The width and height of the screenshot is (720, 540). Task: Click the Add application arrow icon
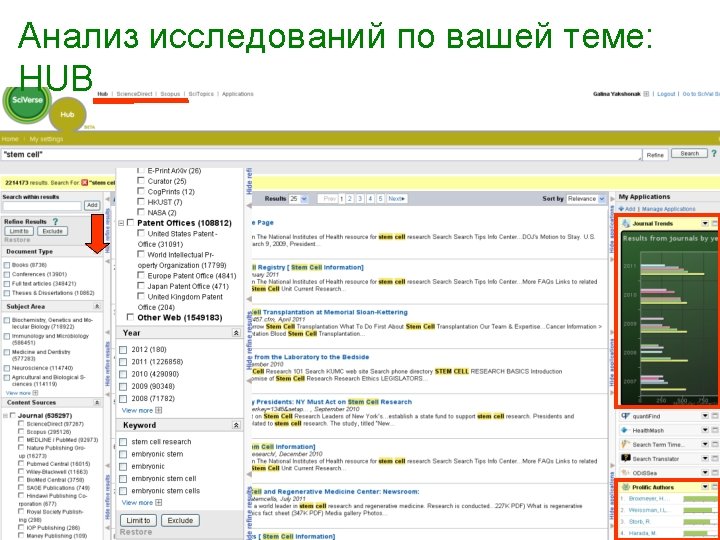point(621,209)
